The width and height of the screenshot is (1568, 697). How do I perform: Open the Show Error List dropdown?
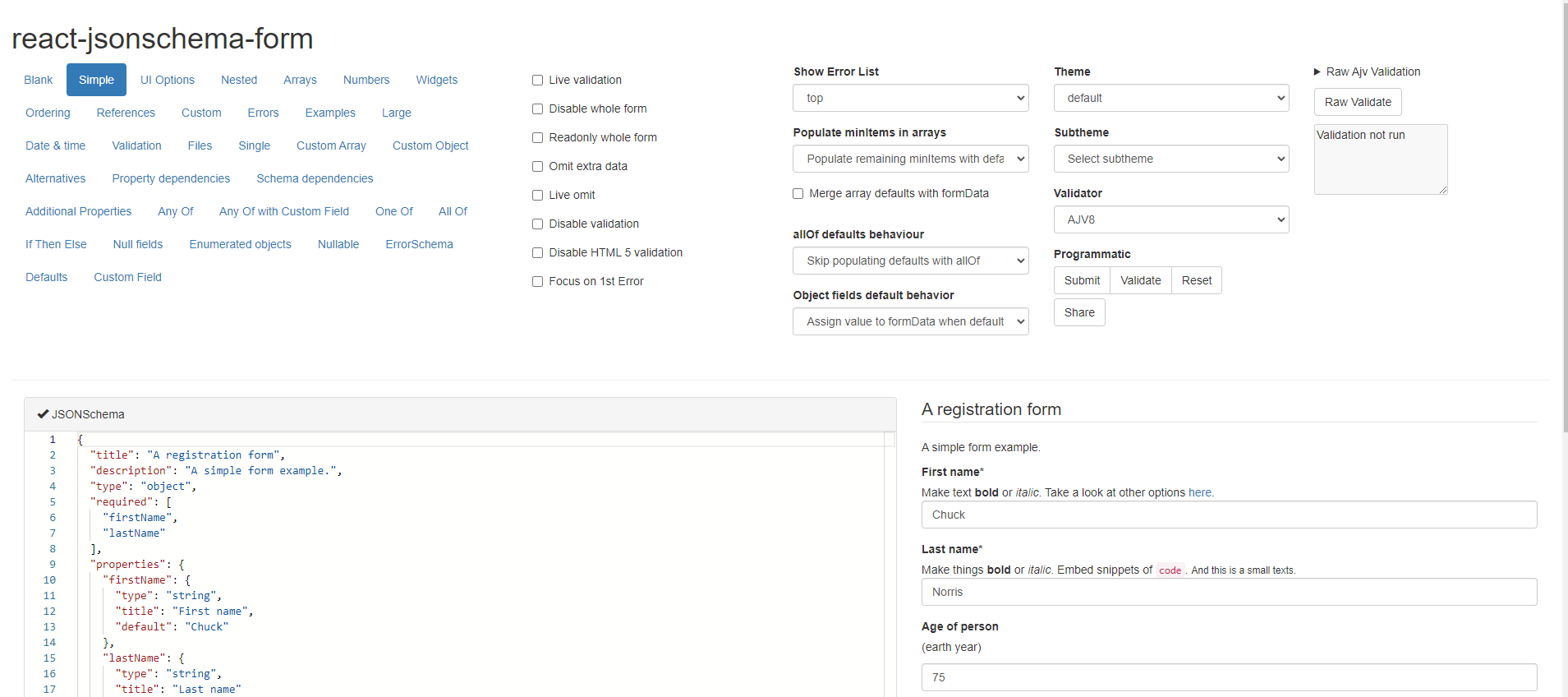pos(910,98)
